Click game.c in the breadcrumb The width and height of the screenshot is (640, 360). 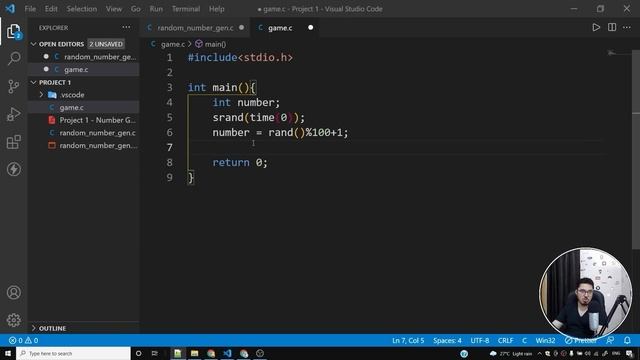tap(172, 44)
